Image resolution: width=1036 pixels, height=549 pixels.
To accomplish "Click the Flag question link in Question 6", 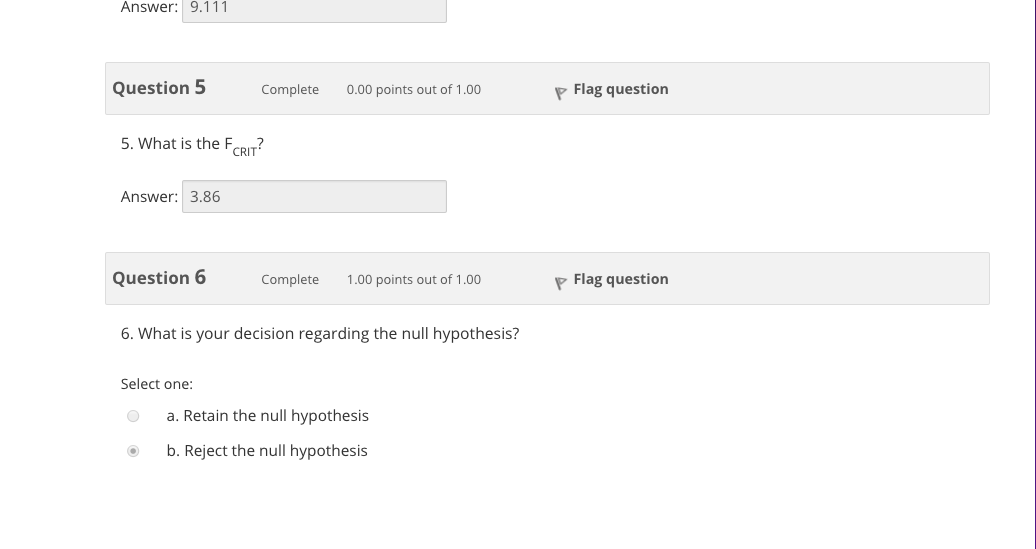I will (620, 279).
